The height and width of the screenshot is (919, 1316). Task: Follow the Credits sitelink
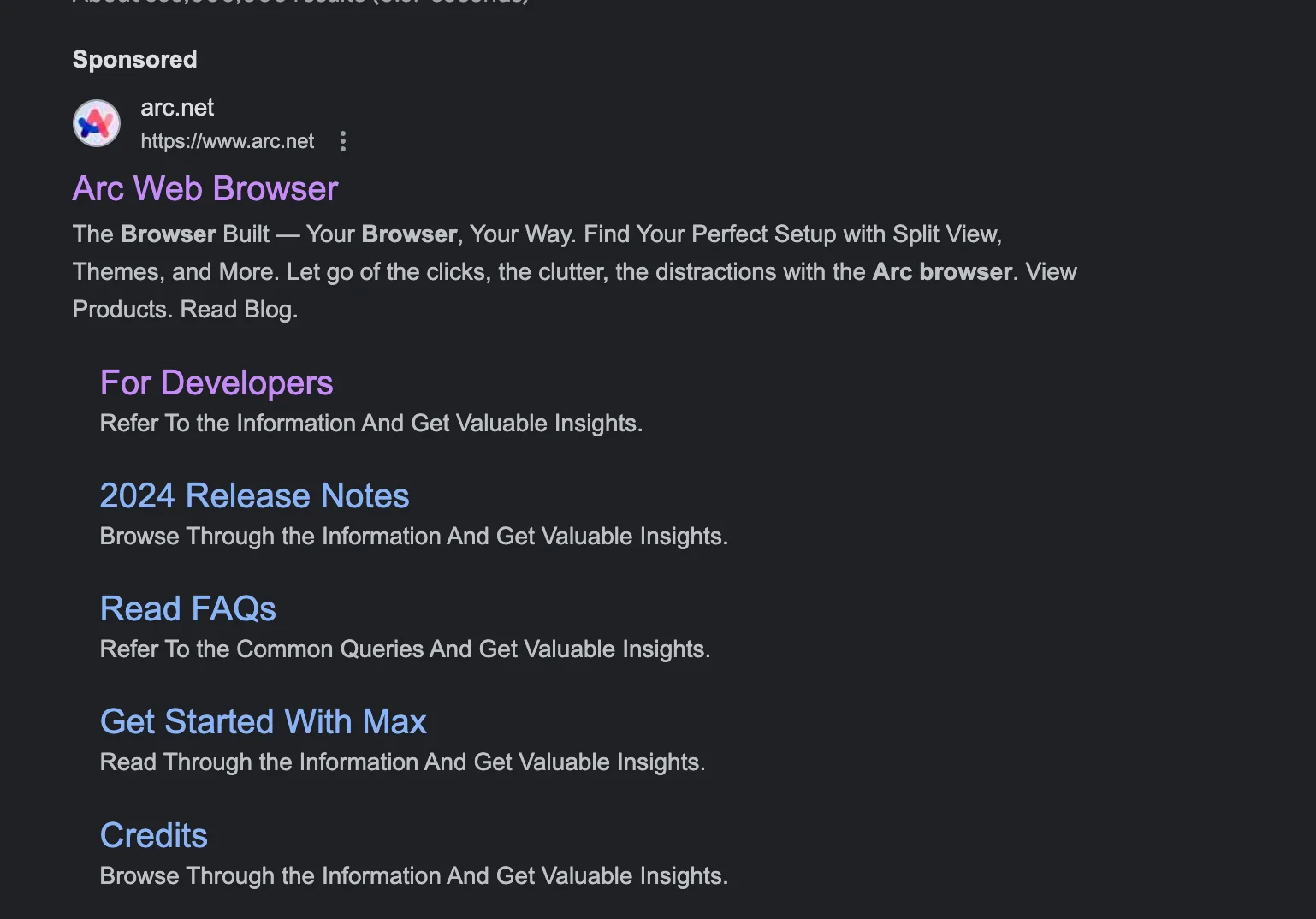click(x=154, y=836)
